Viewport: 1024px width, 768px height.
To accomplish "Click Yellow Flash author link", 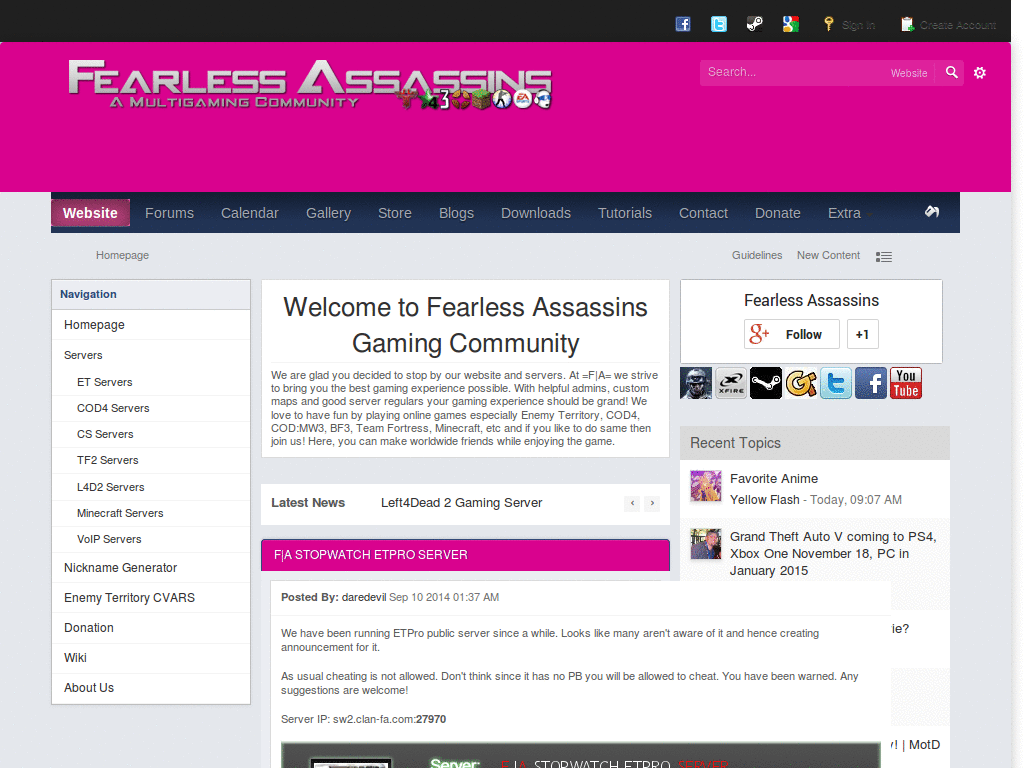I will (x=764, y=500).
